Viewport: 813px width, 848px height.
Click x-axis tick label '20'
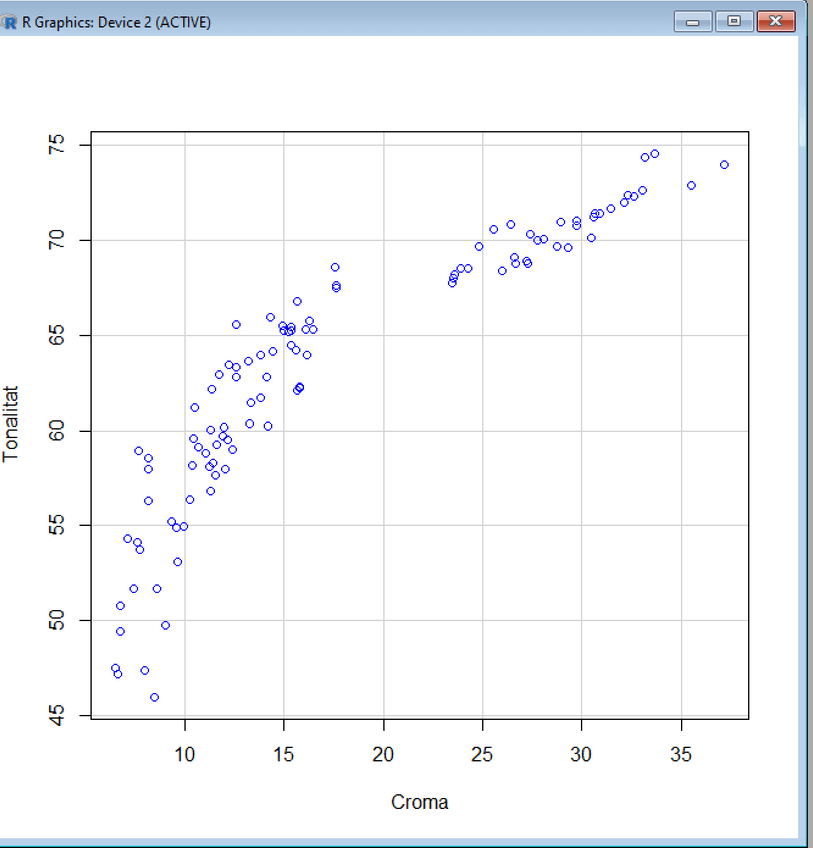pos(383,754)
